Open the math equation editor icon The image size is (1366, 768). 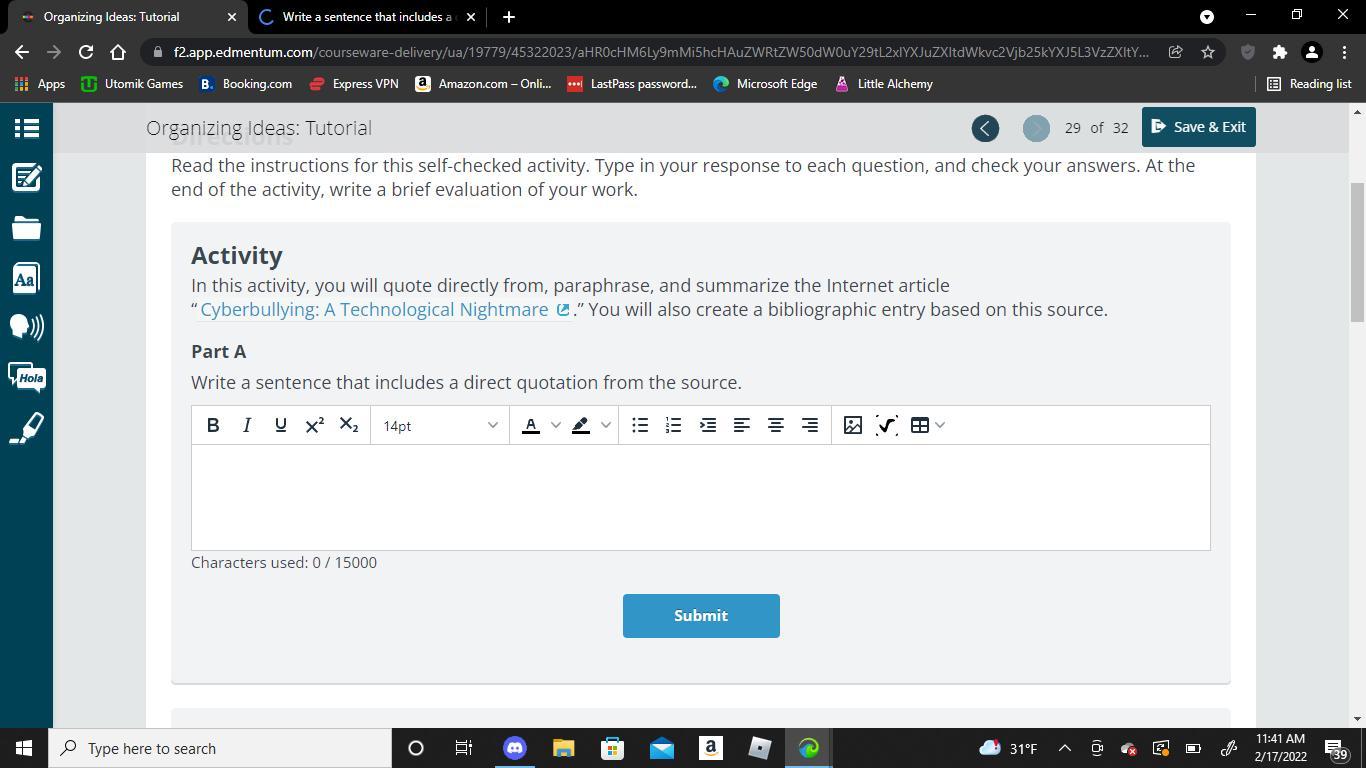pos(886,425)
